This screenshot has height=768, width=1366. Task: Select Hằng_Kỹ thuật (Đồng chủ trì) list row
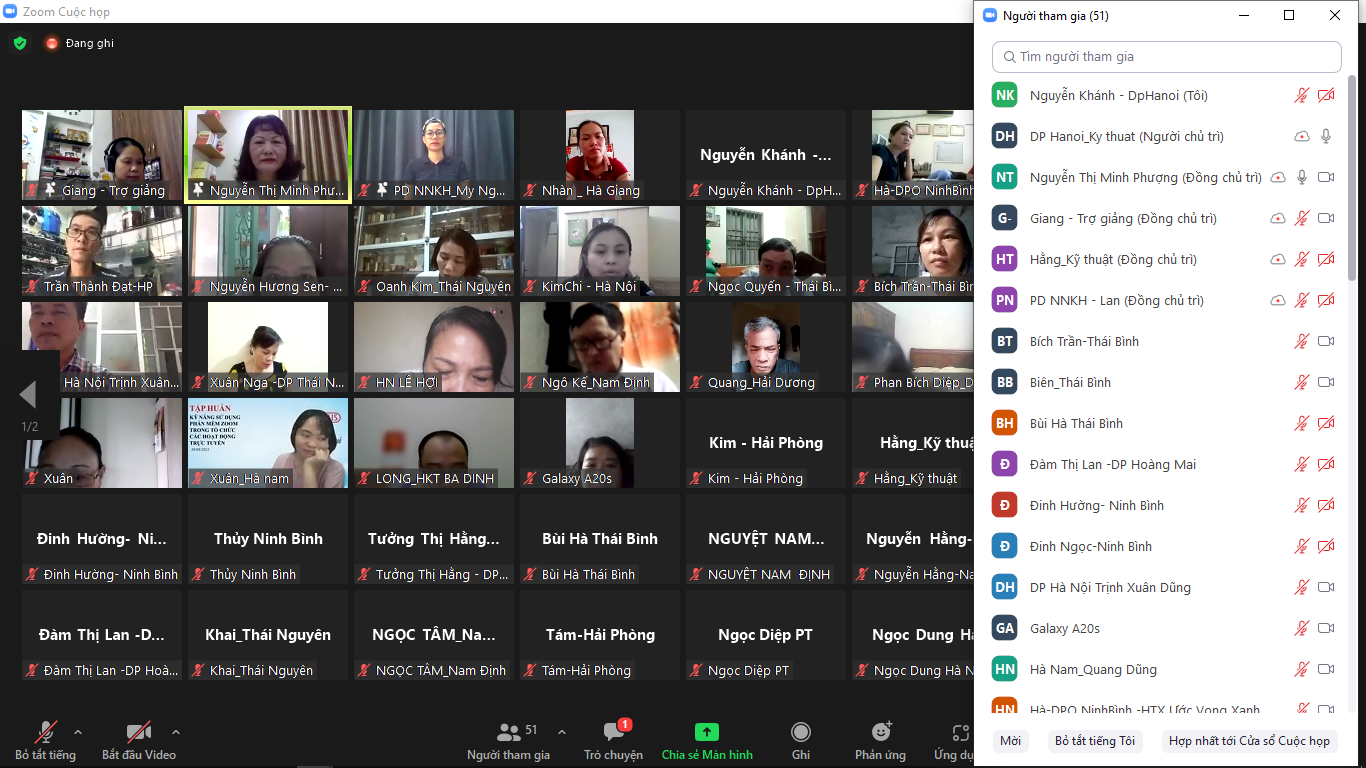coord(1166,260)
